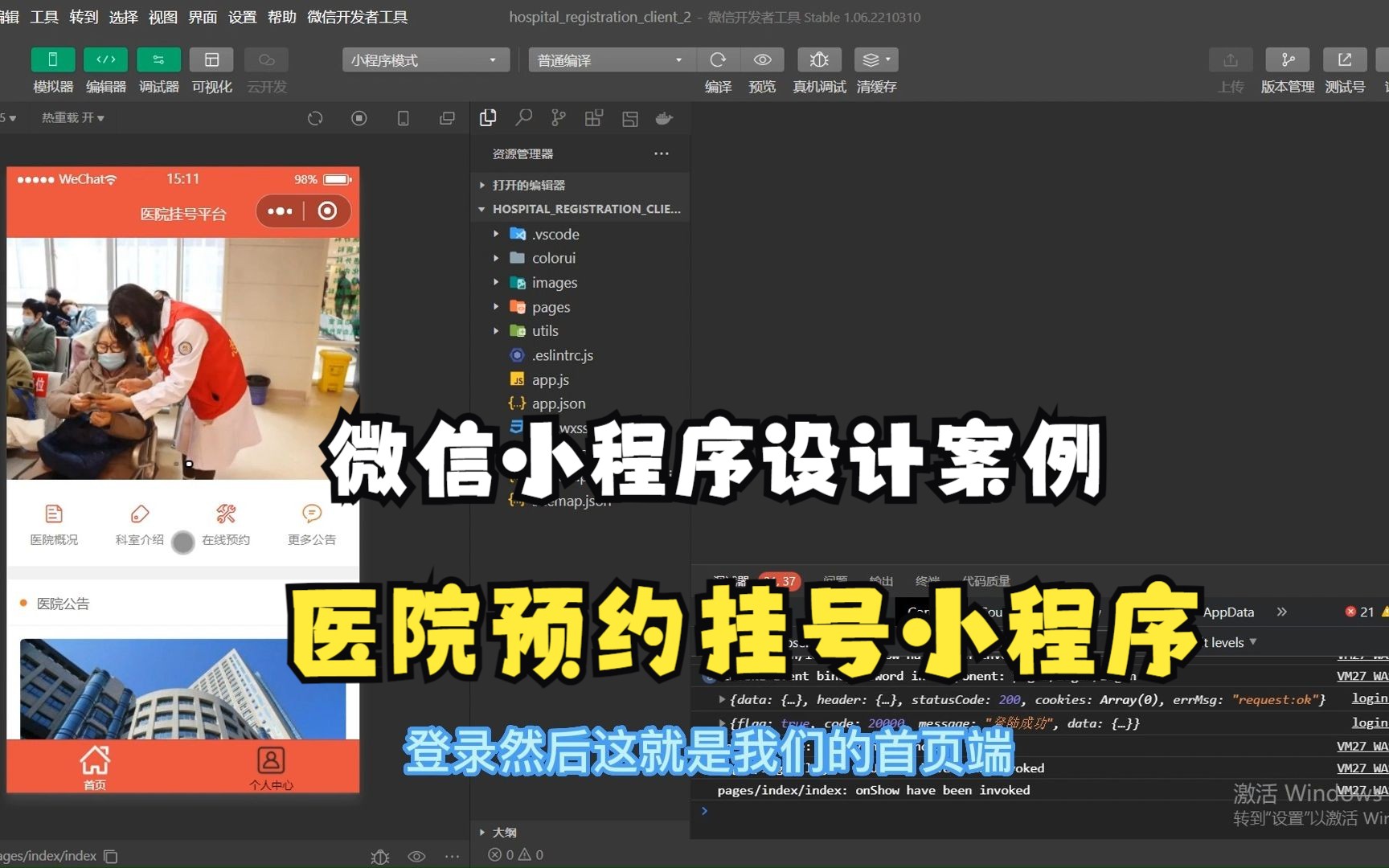Screen dimensions: 1389x868
Task: Expand the .vscode folder
Action: (580, 234)
